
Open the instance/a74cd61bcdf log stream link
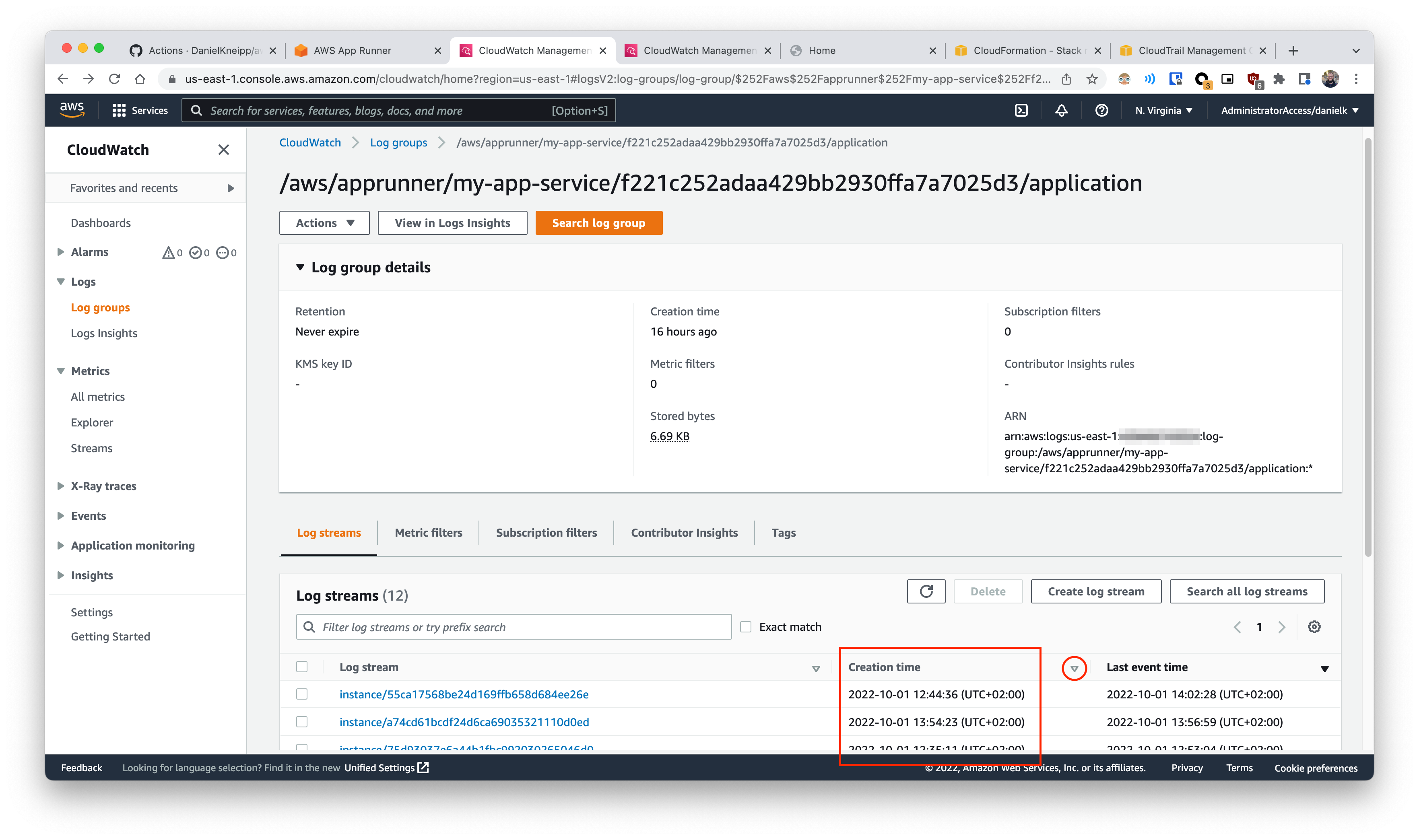pos(464,722)
